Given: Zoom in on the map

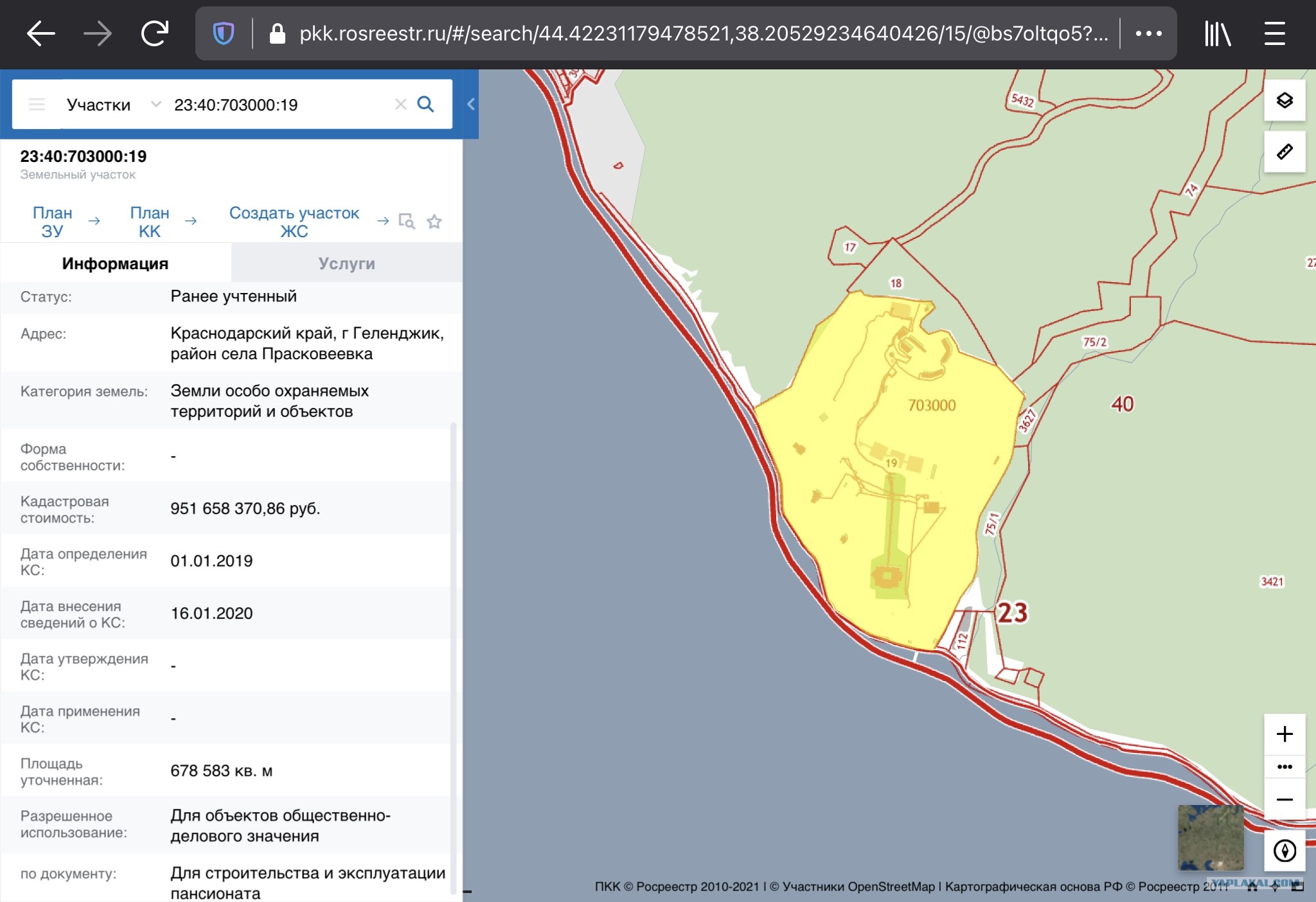Looking at the screenshot, I should pos(1285,734).
